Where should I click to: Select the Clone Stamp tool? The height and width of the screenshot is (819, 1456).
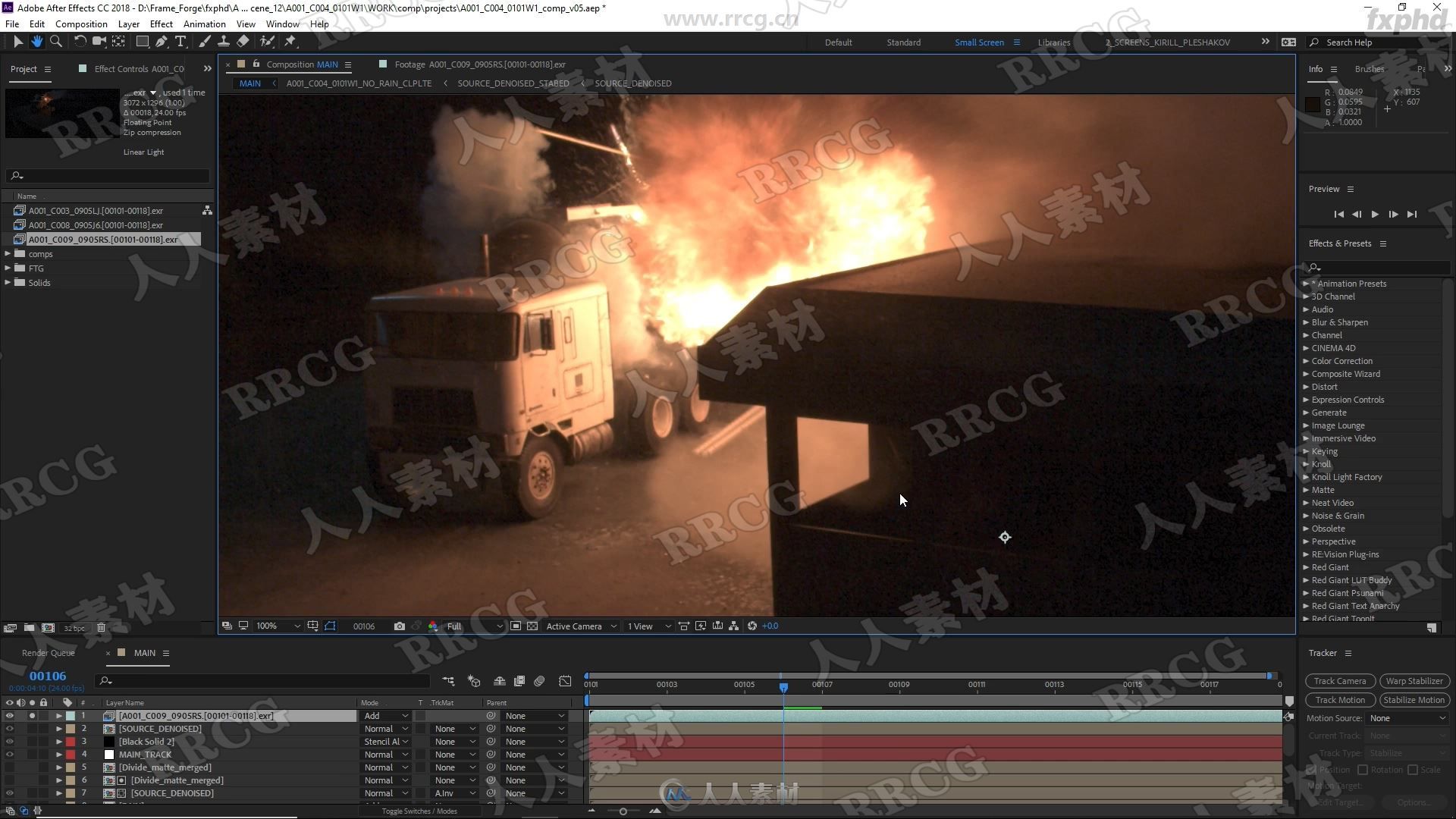(x=224, y=42)
